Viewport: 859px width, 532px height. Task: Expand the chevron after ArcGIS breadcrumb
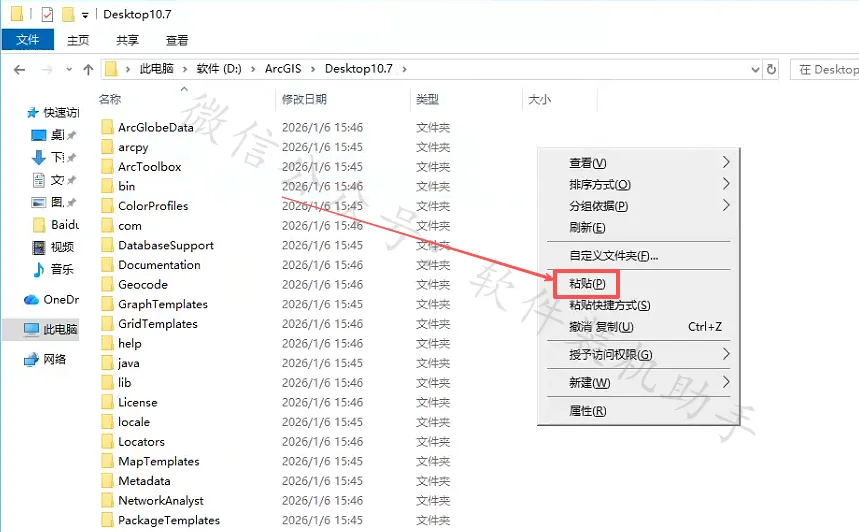click(x=313, y=69)
